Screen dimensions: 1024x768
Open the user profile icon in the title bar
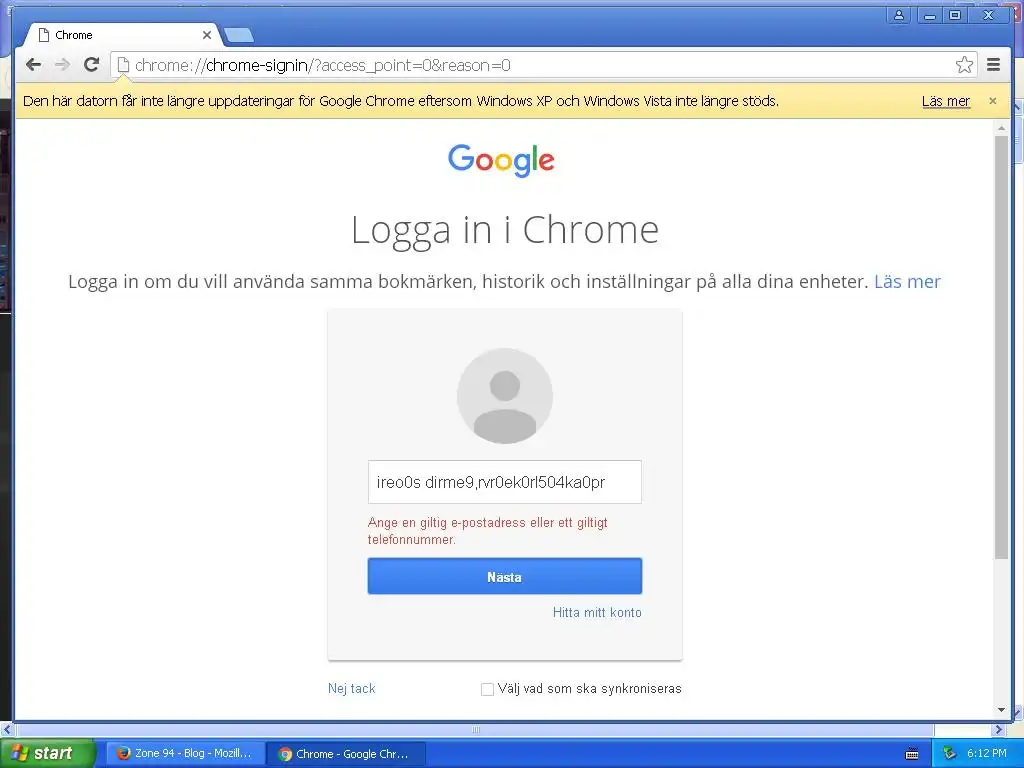pos(899,14)
